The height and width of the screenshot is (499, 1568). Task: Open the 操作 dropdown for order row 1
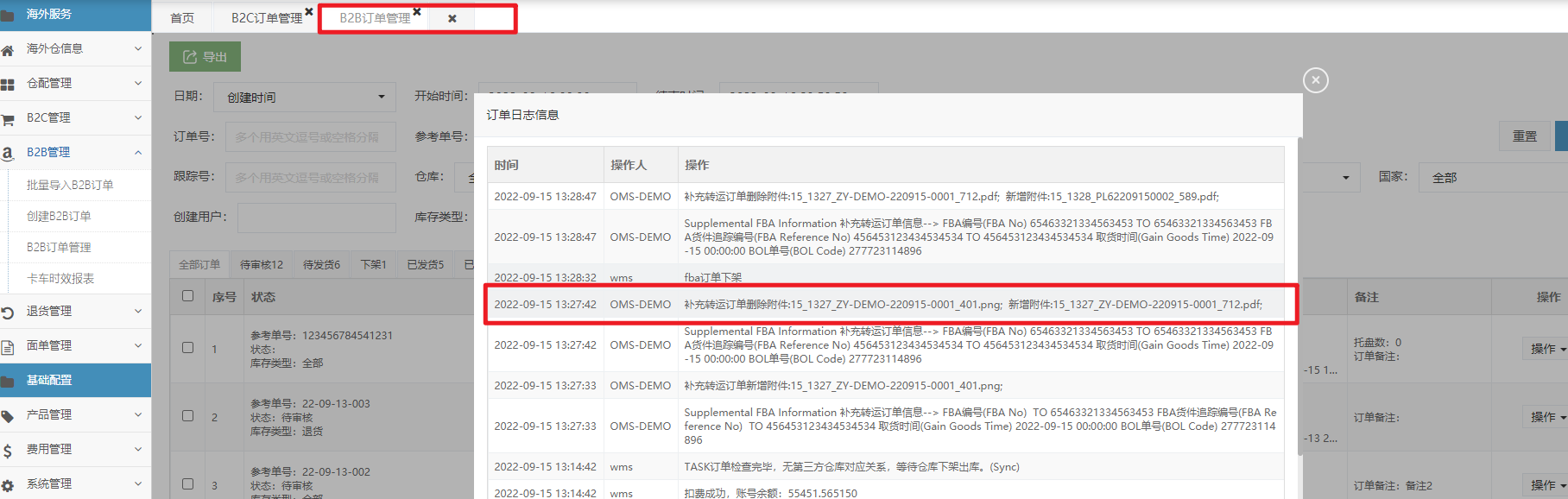click(x=1547, y=349)
